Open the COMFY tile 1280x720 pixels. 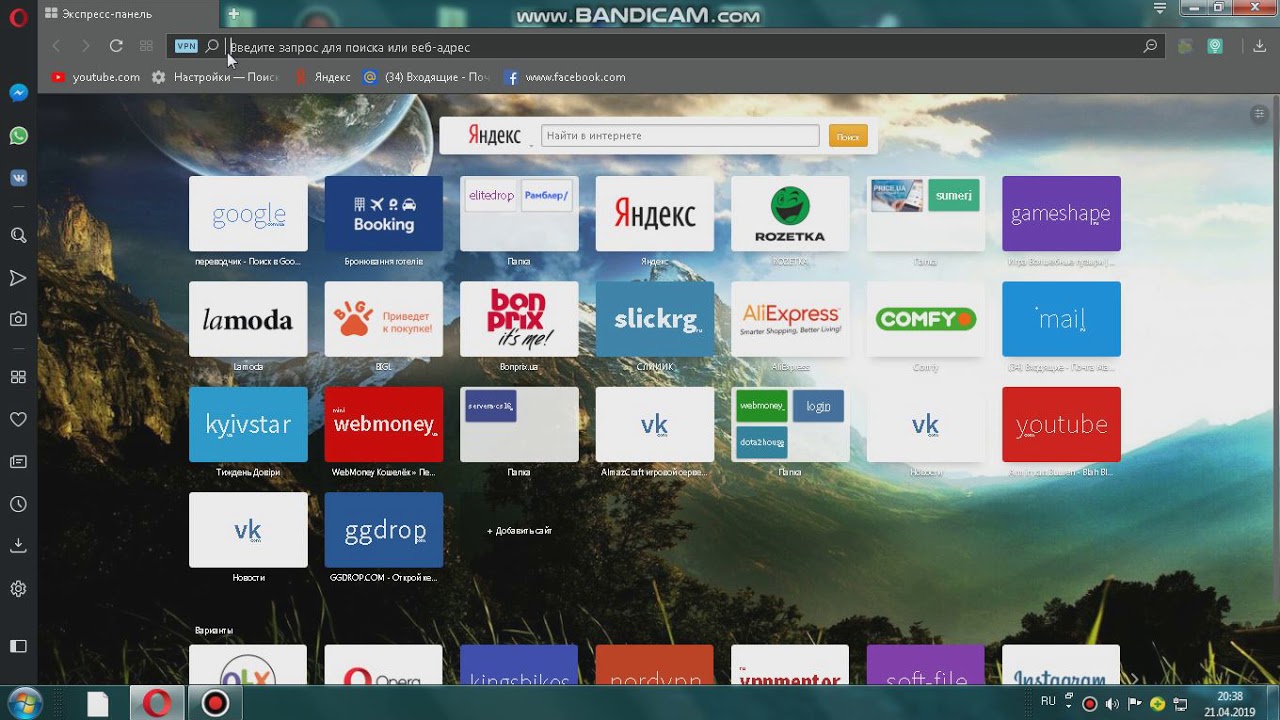[926, 319]
